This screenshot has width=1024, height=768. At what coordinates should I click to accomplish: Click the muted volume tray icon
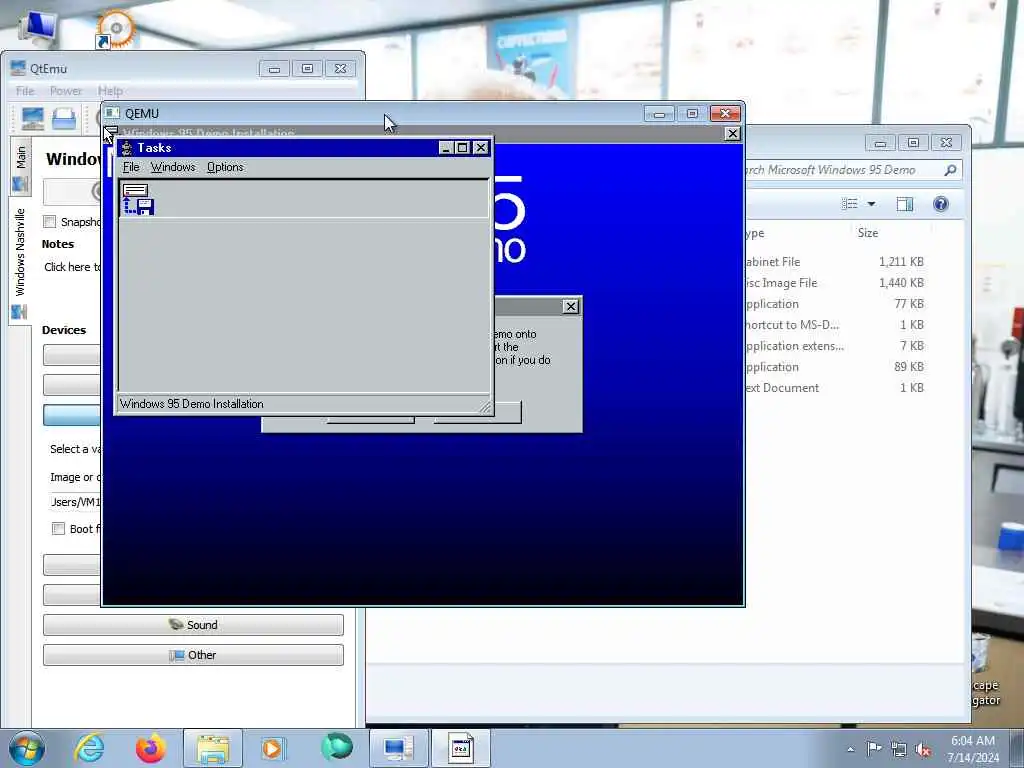click(923, 750)
